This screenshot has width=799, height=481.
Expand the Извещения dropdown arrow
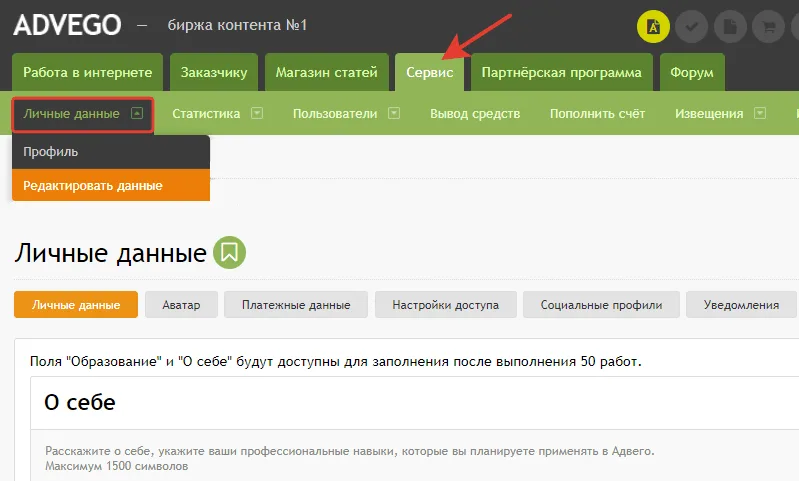pos(760,113)
